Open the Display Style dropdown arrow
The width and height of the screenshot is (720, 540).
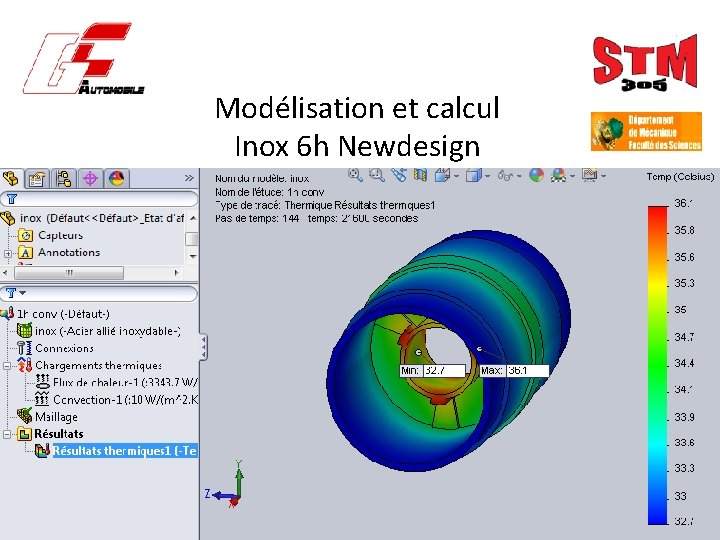pyautogui.click(x=487, y=176)
